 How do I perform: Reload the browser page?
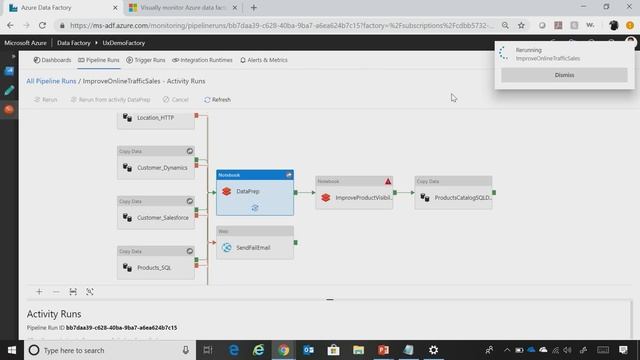[42, 25]
